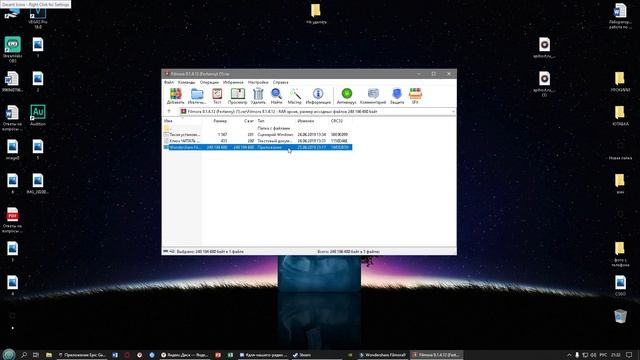Screen dimensions: 640x360
Task: Switch to Wondershare Filmora9 taskbar window
Action: (382, 355)
